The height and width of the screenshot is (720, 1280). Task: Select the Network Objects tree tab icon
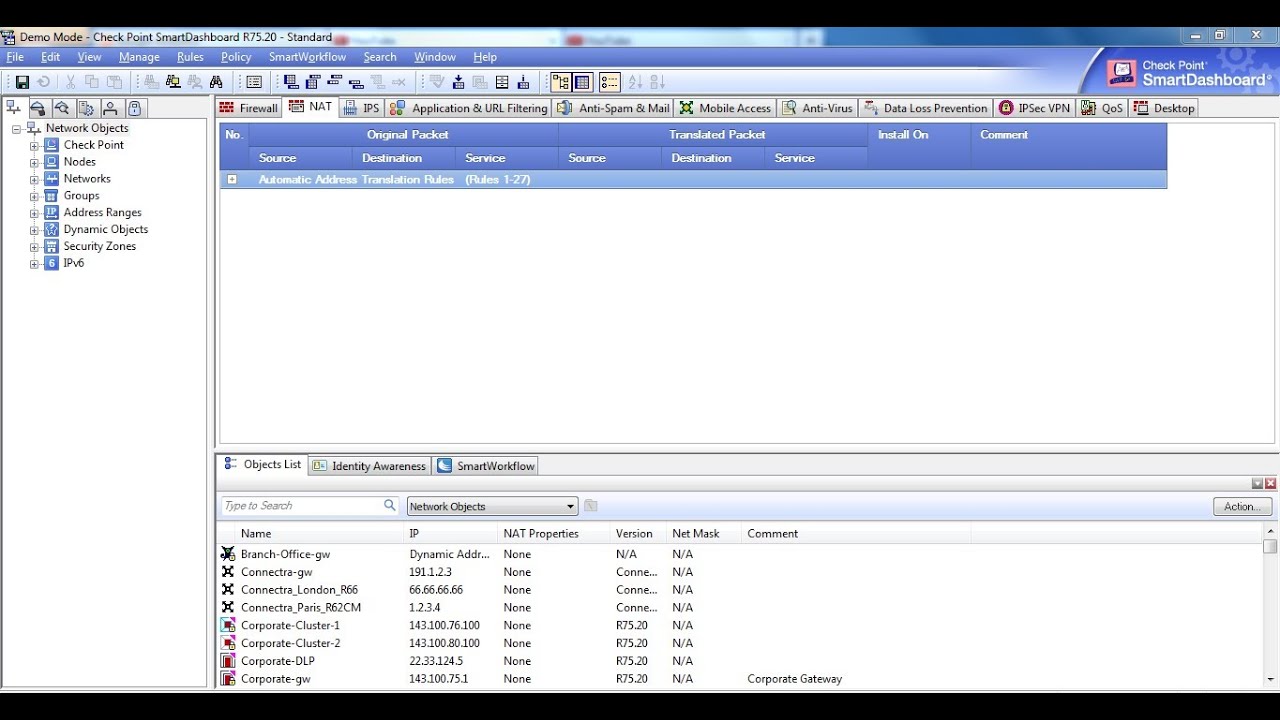(x=13, y=107)
